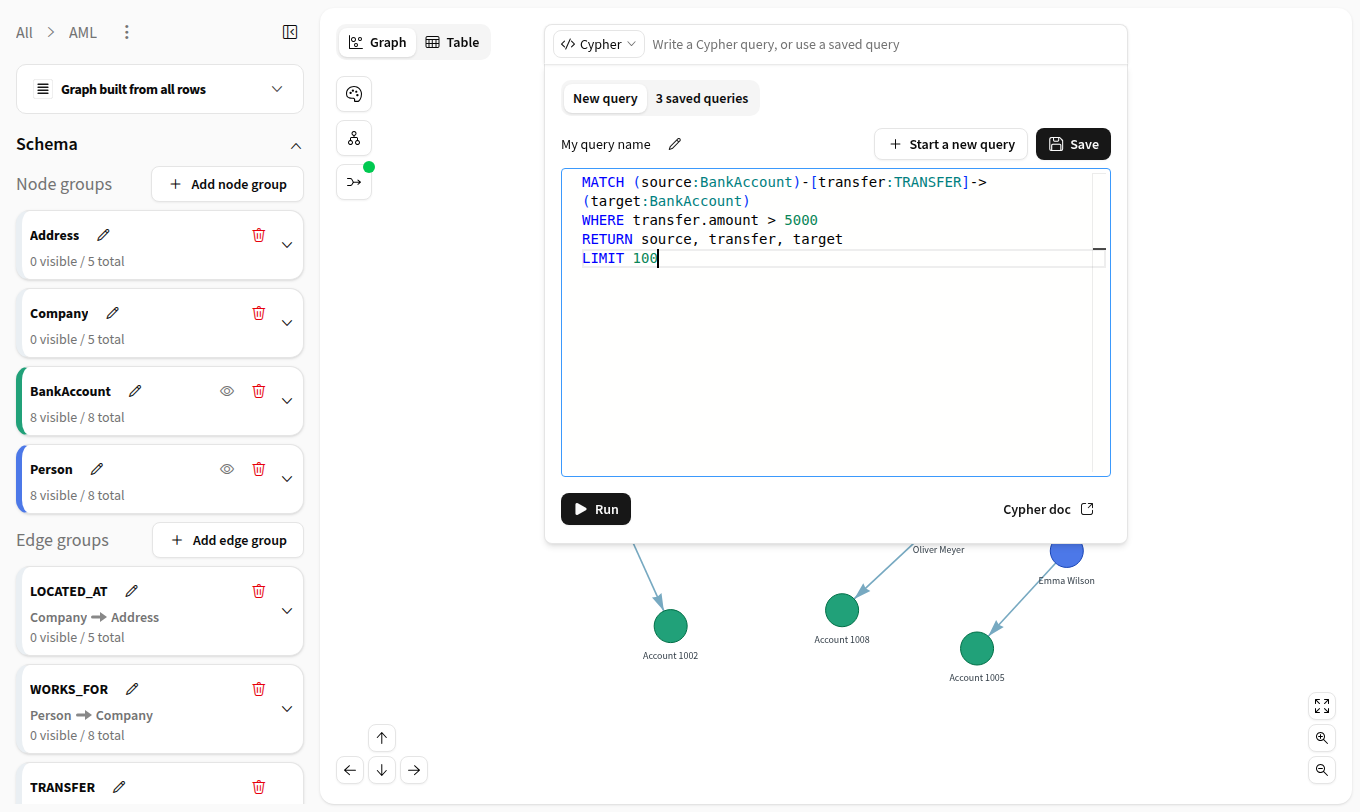
Task: Zoom out of the graph
Action: (x=1322, y=770)
